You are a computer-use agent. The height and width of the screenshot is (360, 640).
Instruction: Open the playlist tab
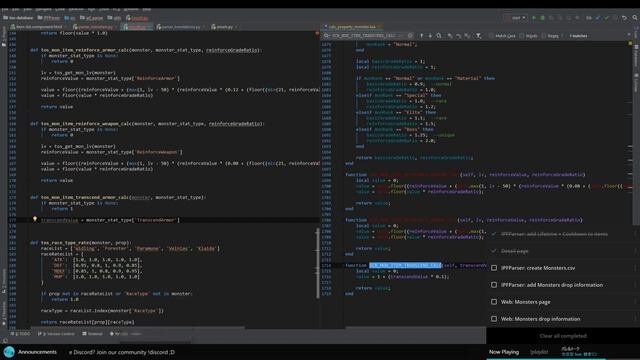coord(539,352)
